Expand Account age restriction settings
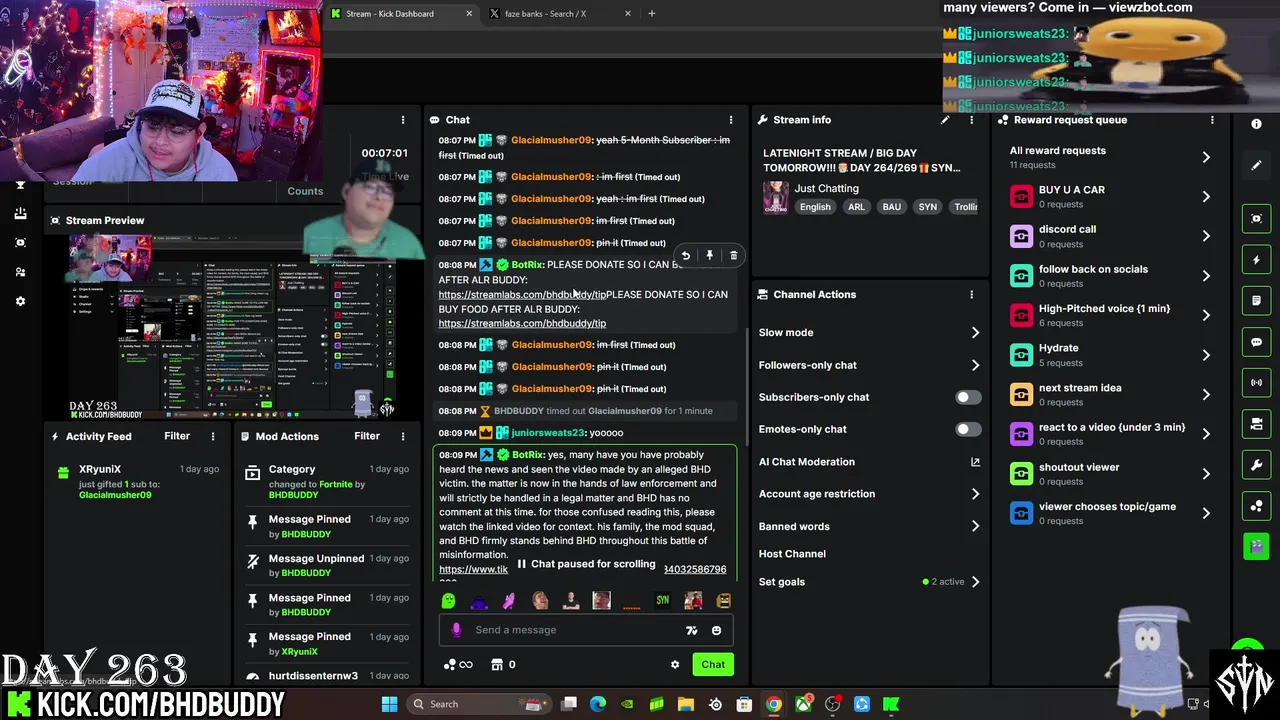The height and width of the screenshot is (720, 1280). pyautogui.click(x=868, y=494)
